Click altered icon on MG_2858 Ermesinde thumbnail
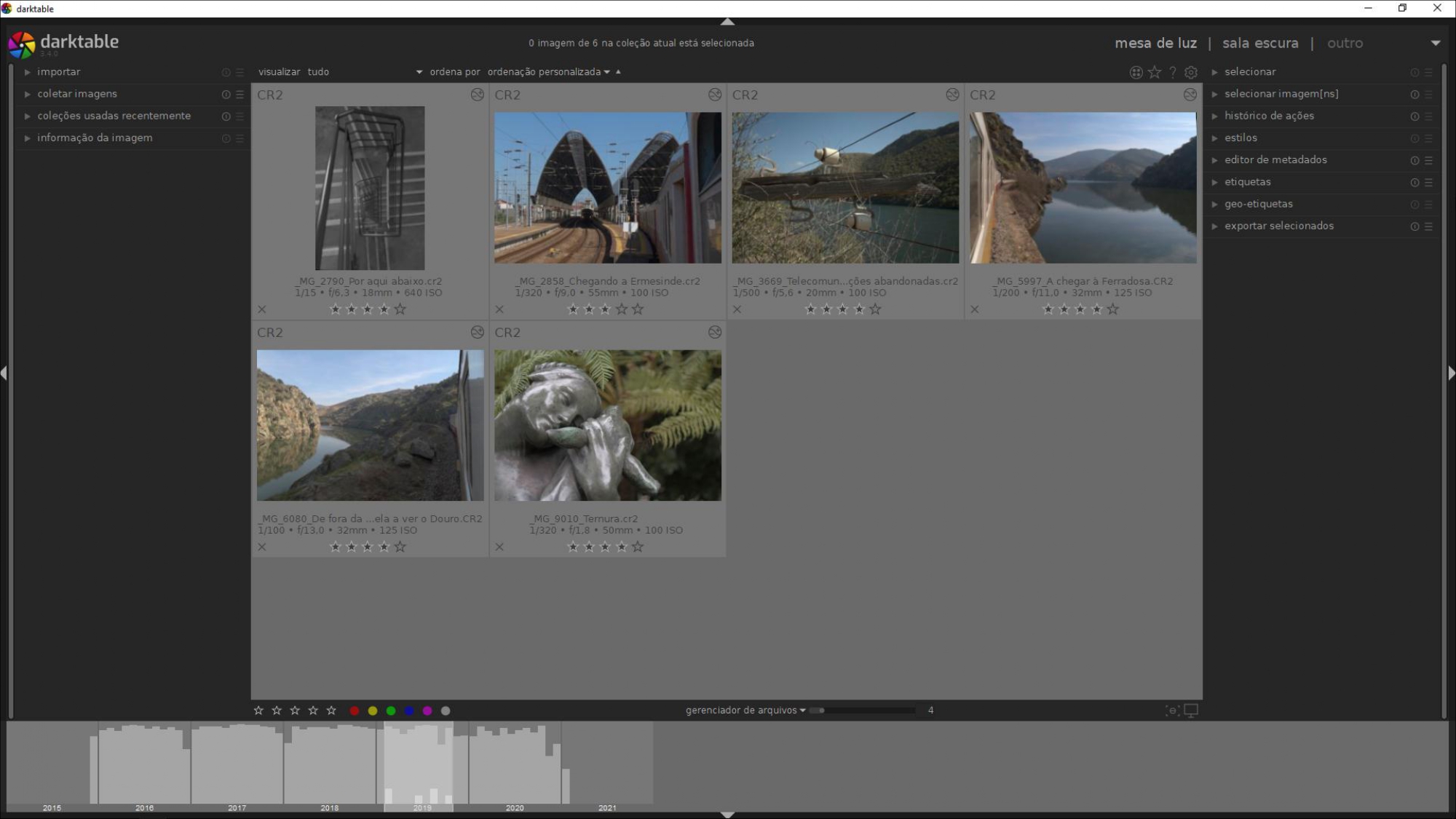The width and height of the screenshot is (1456, 819). pos(715,95)
